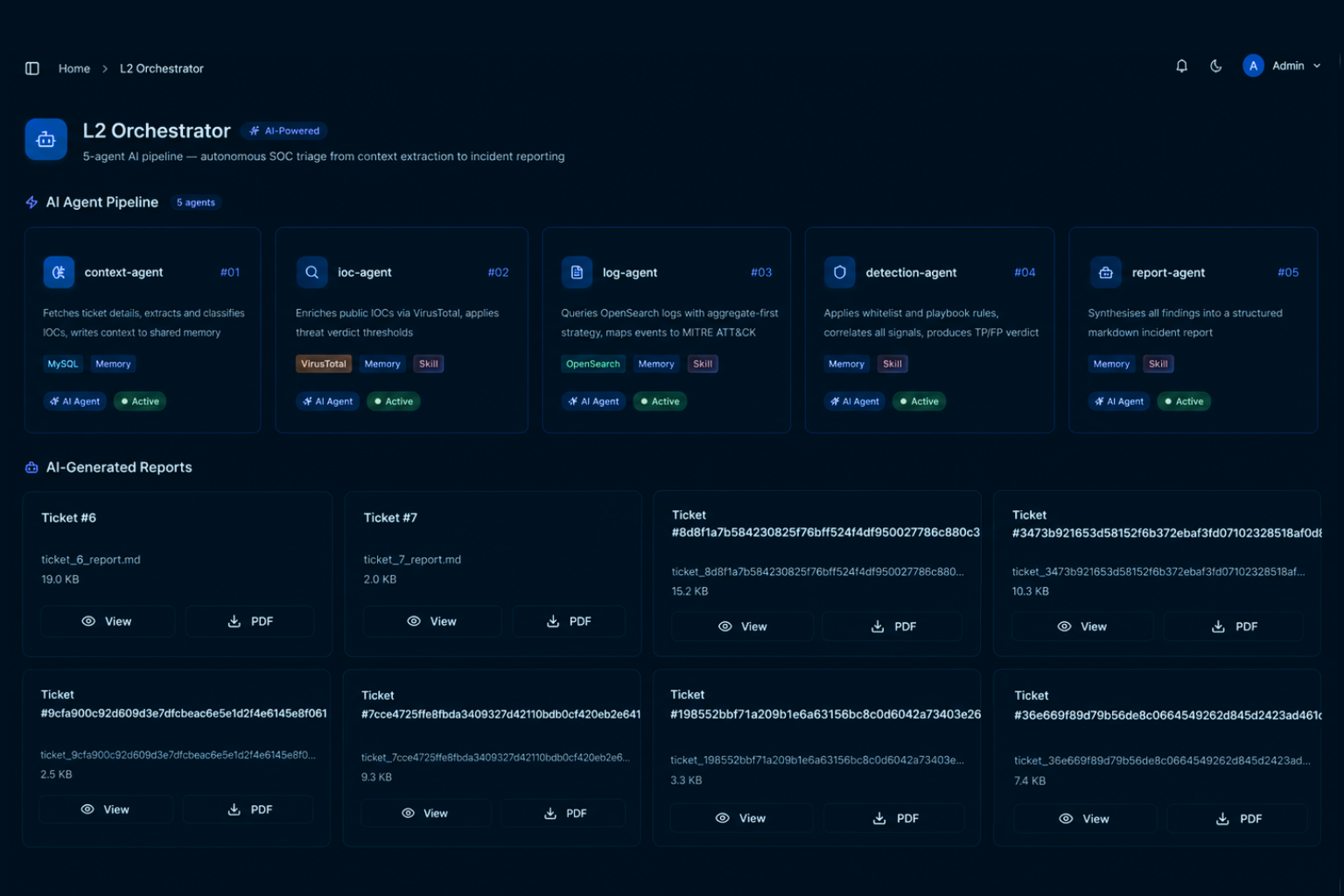Click the OpenSearch tag on log-agent
This screenshot has width=1344, height=896.
[592, 364]
